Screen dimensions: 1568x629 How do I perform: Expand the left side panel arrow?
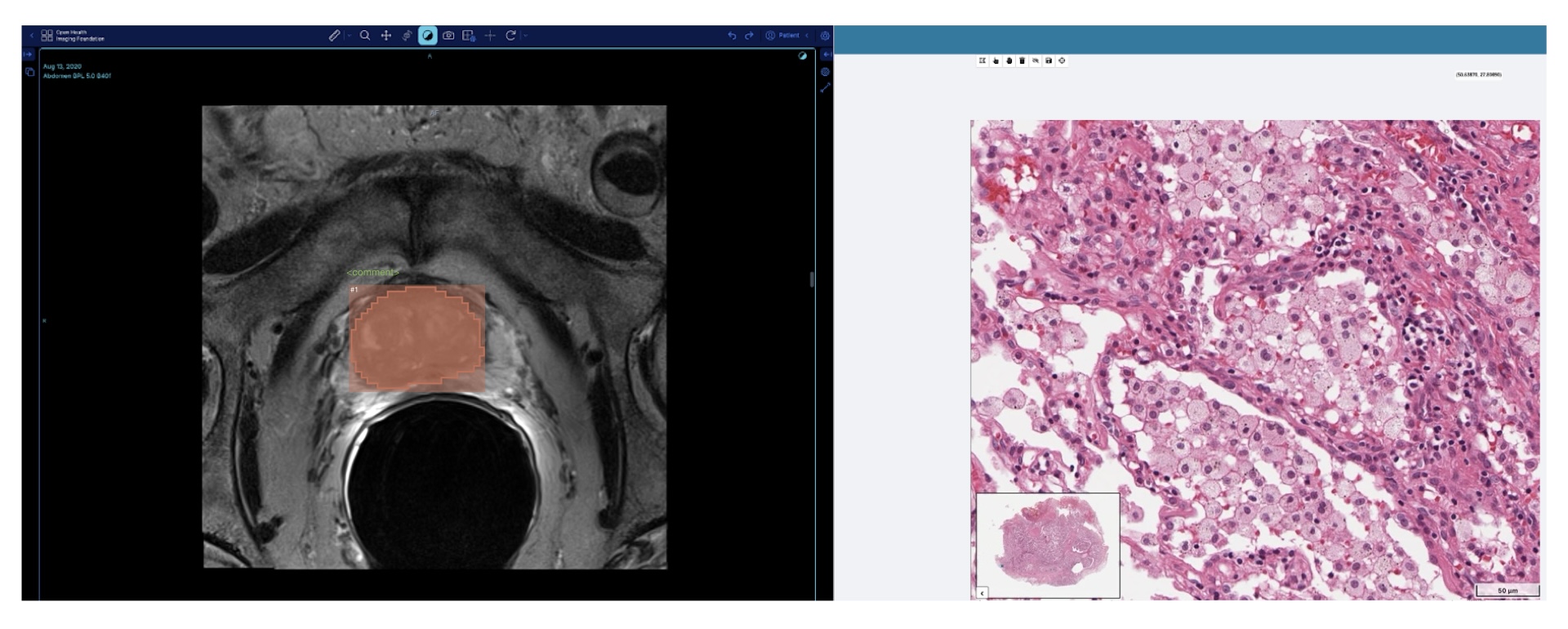28,55
